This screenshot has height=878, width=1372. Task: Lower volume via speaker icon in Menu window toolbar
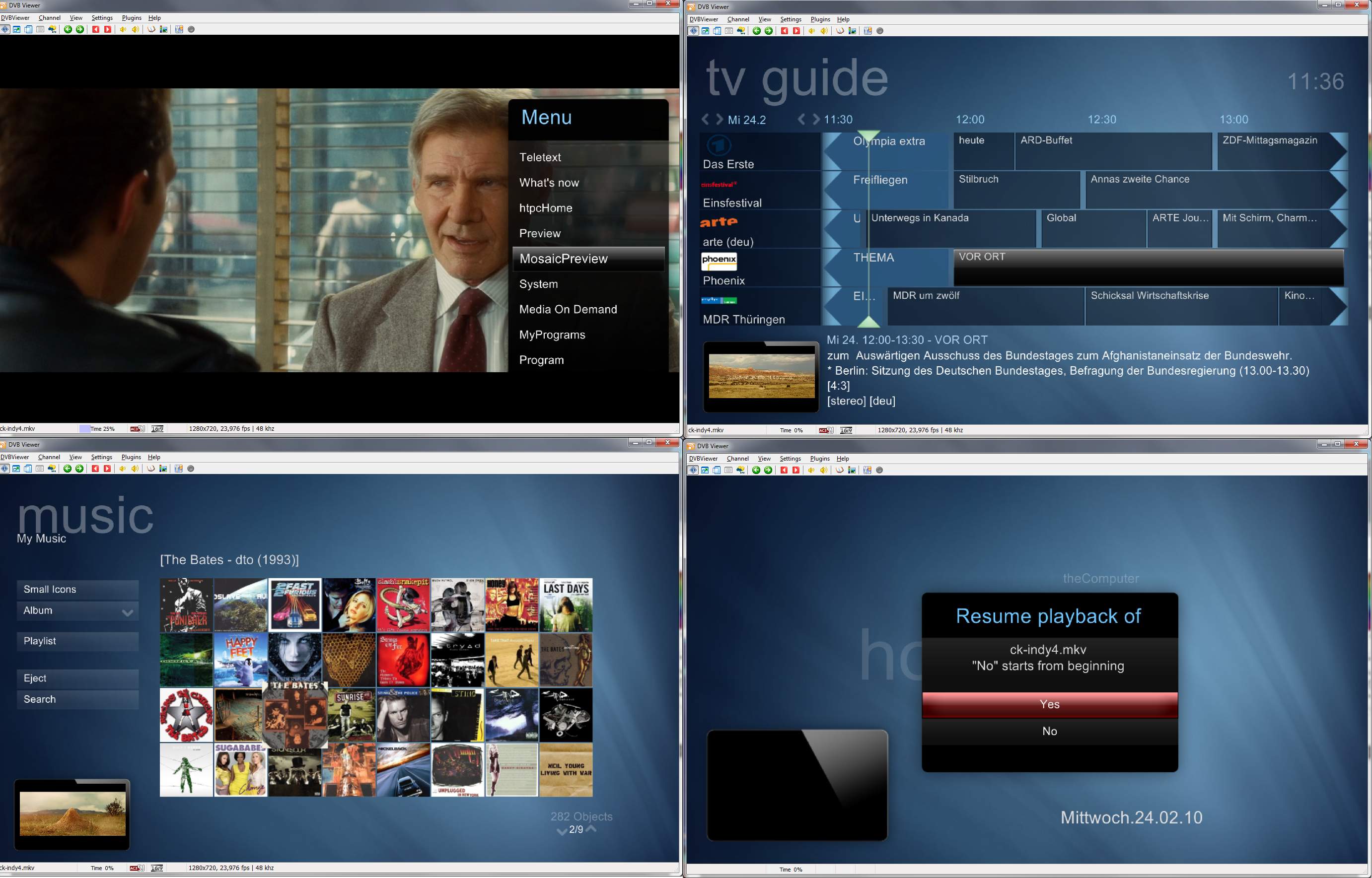click(123, 30)
